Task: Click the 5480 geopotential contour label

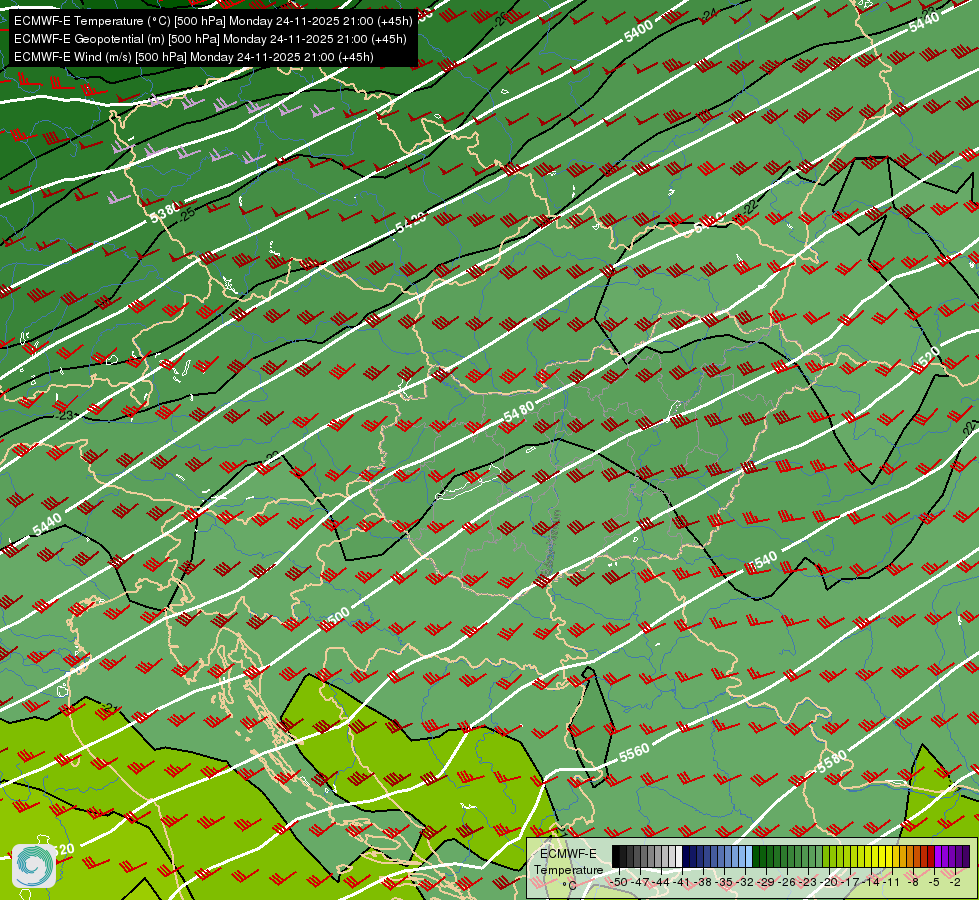Action: (x=518, y=411)
